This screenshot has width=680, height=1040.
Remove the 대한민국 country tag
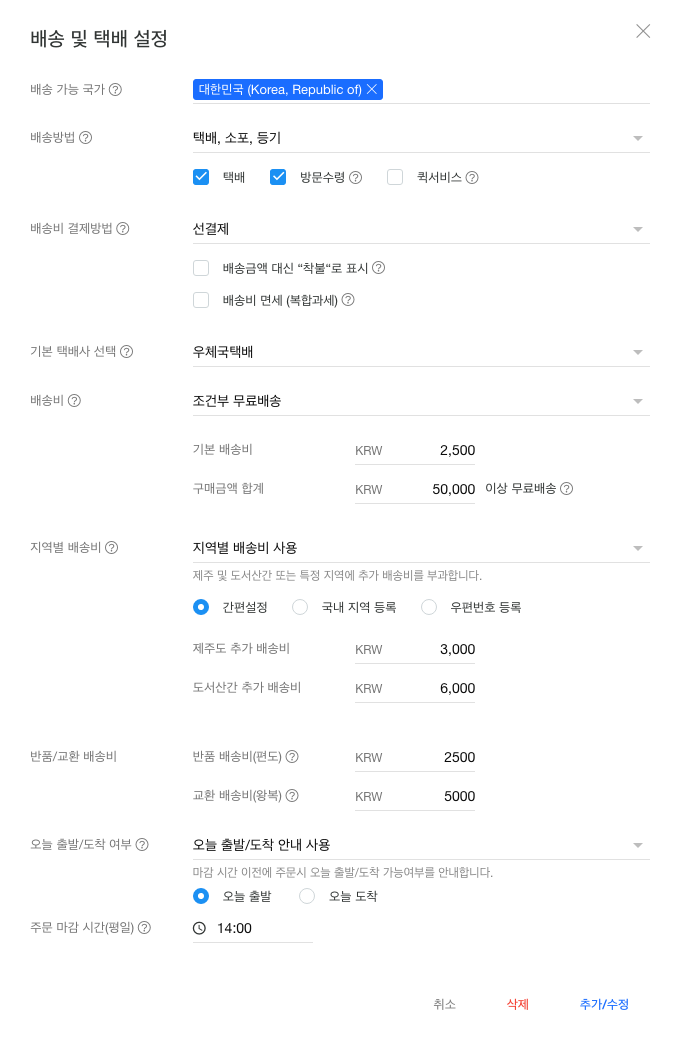click(x=372, y=90)
